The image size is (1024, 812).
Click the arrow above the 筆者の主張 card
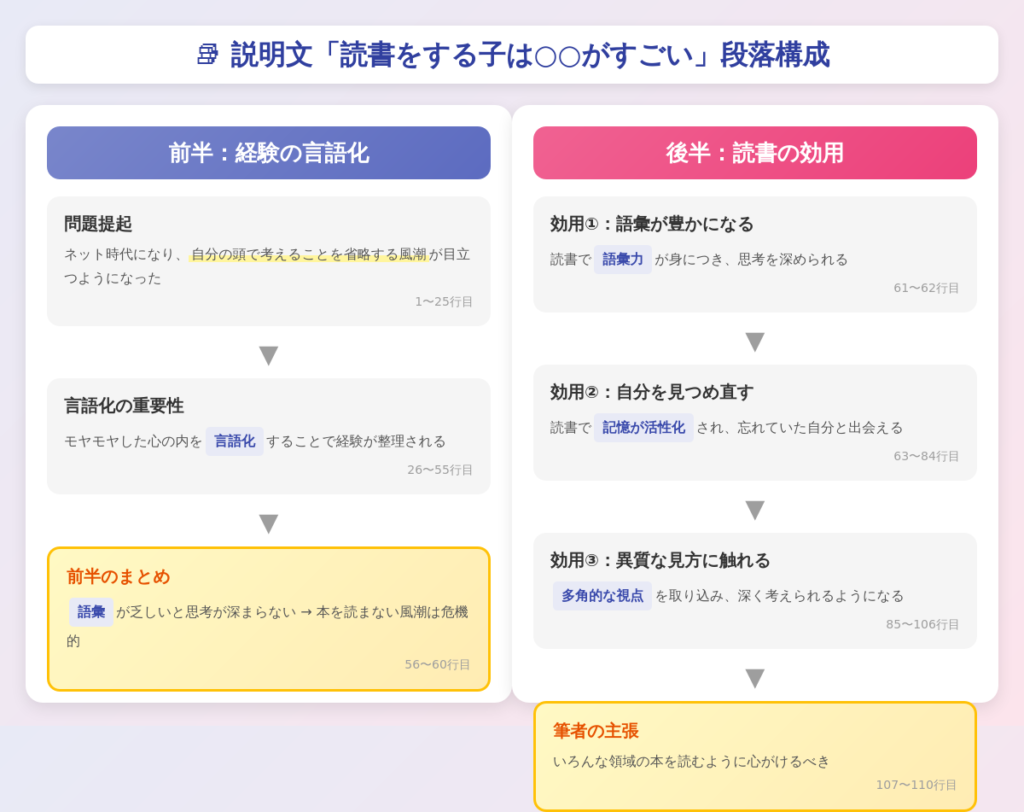[x=755, y=677]
